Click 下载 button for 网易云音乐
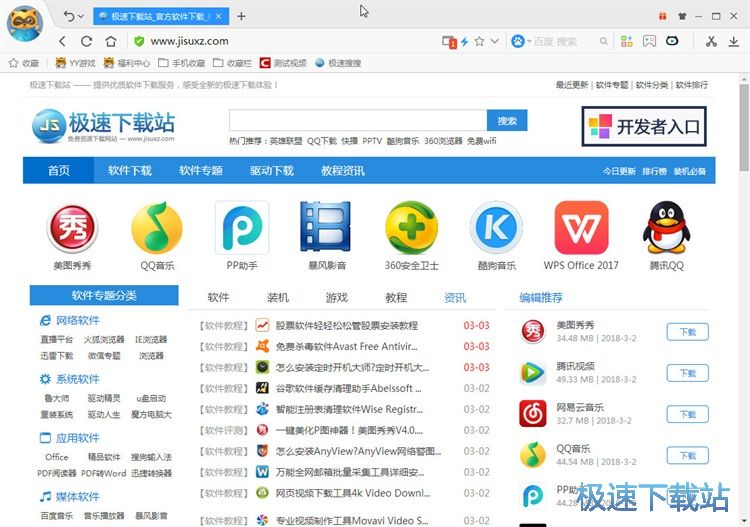Screen dimensions: 750x527 (x=687, y=414)
